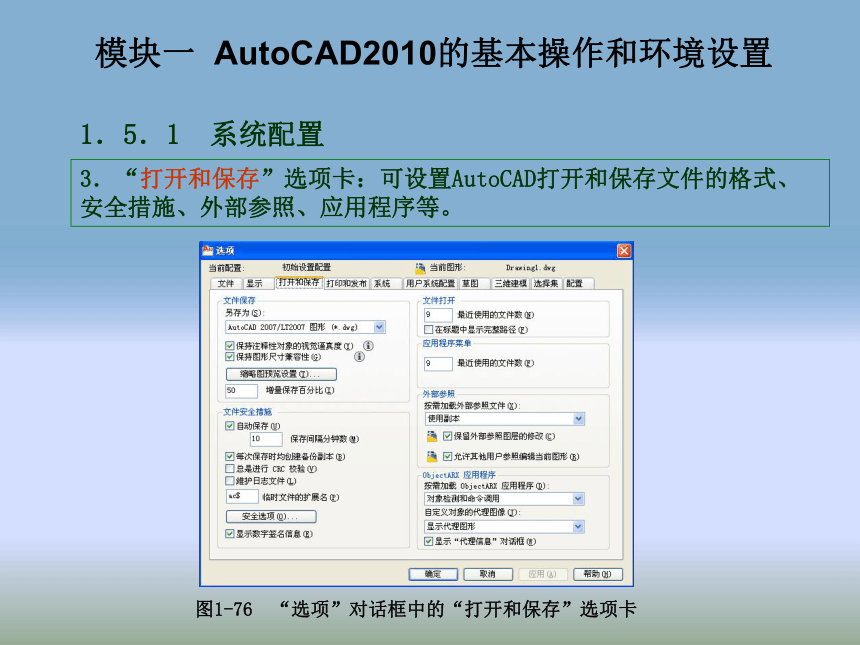Screen dimensions: 860x645
Task: Click the 图1-76 caption text below the dialog
Action: tap(416, 609)
